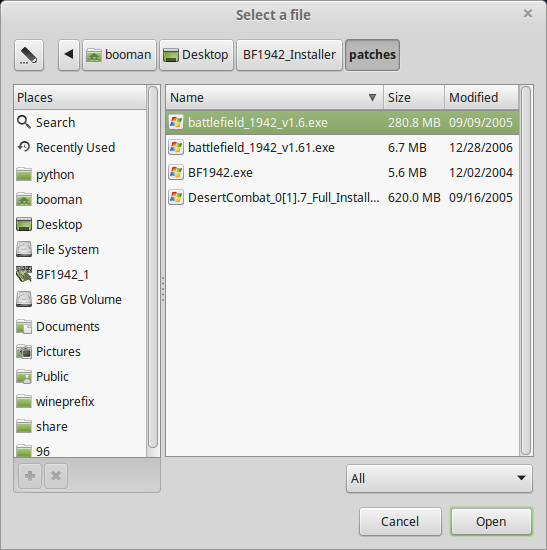This screenshot has width=547, height=550.
Task: Open BF1942_Installer path segment
Action: coord(289,55)
